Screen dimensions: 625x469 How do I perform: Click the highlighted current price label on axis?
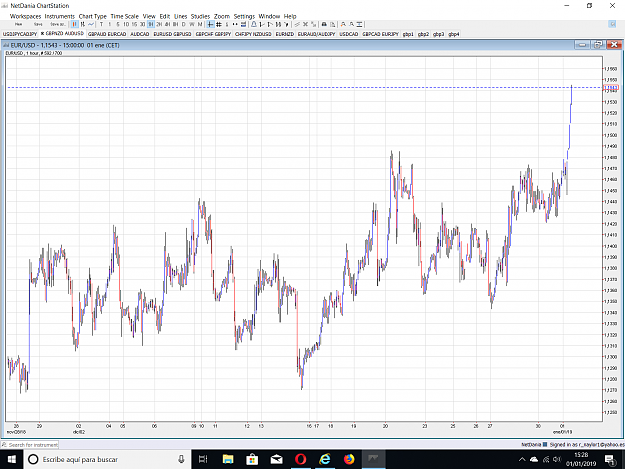611,87
